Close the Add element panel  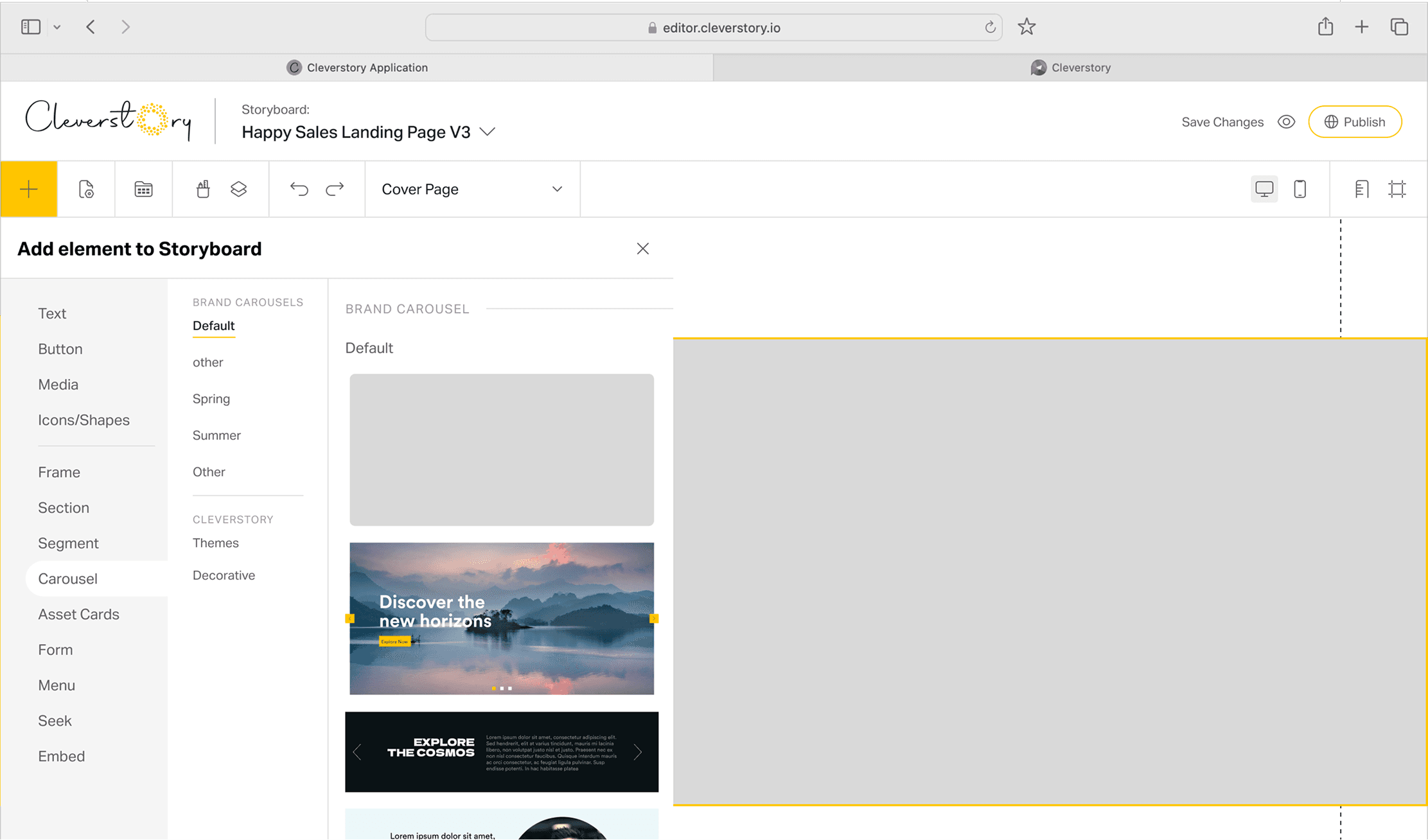click(643, 249)
